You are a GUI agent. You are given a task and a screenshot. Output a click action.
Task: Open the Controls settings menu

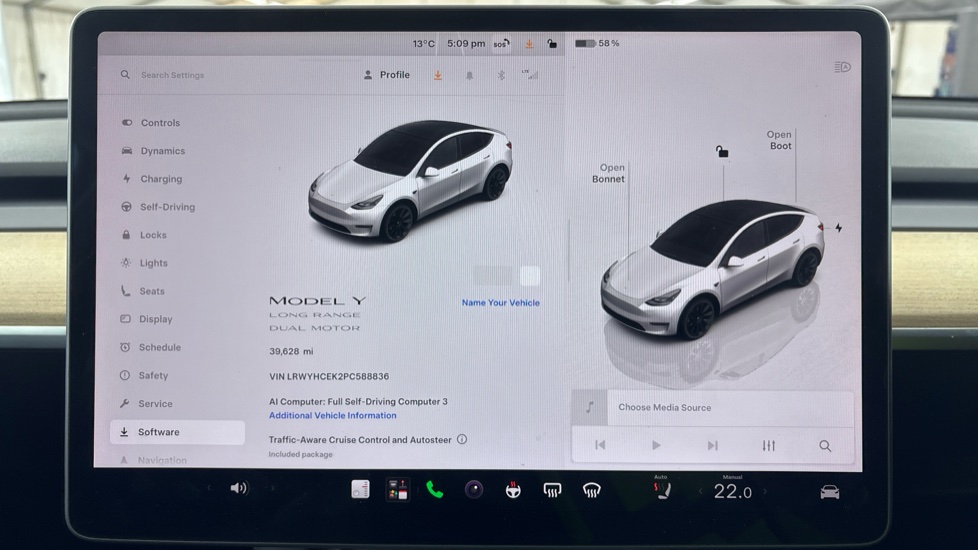(151, 123)
